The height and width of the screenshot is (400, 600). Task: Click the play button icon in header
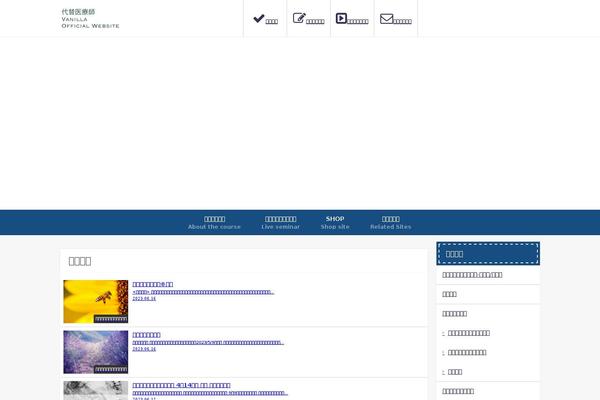pyautogui.click(x=341, y=18)
